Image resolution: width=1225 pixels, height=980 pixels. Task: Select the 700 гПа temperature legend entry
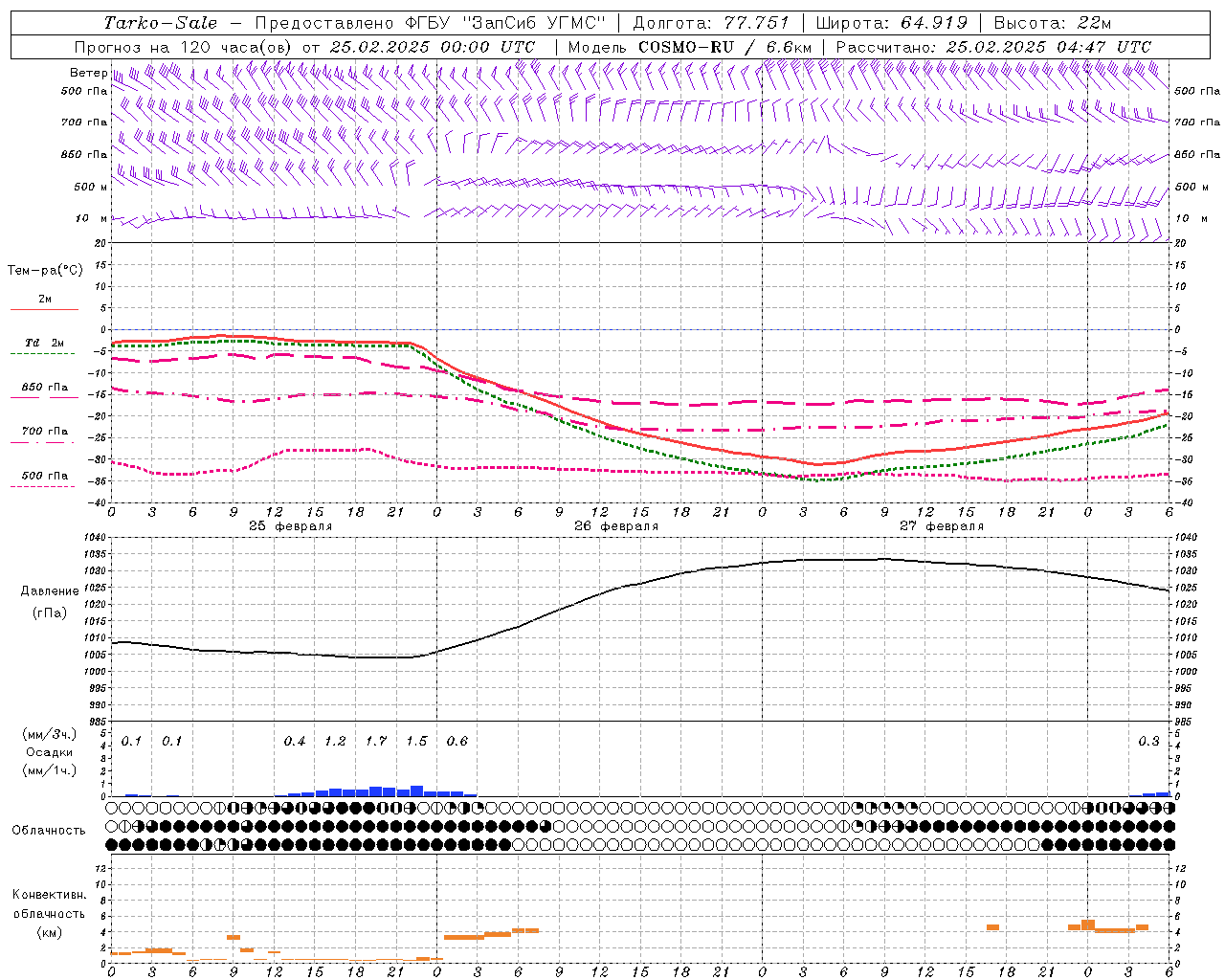pyautogui.click(x=44, y=432)
